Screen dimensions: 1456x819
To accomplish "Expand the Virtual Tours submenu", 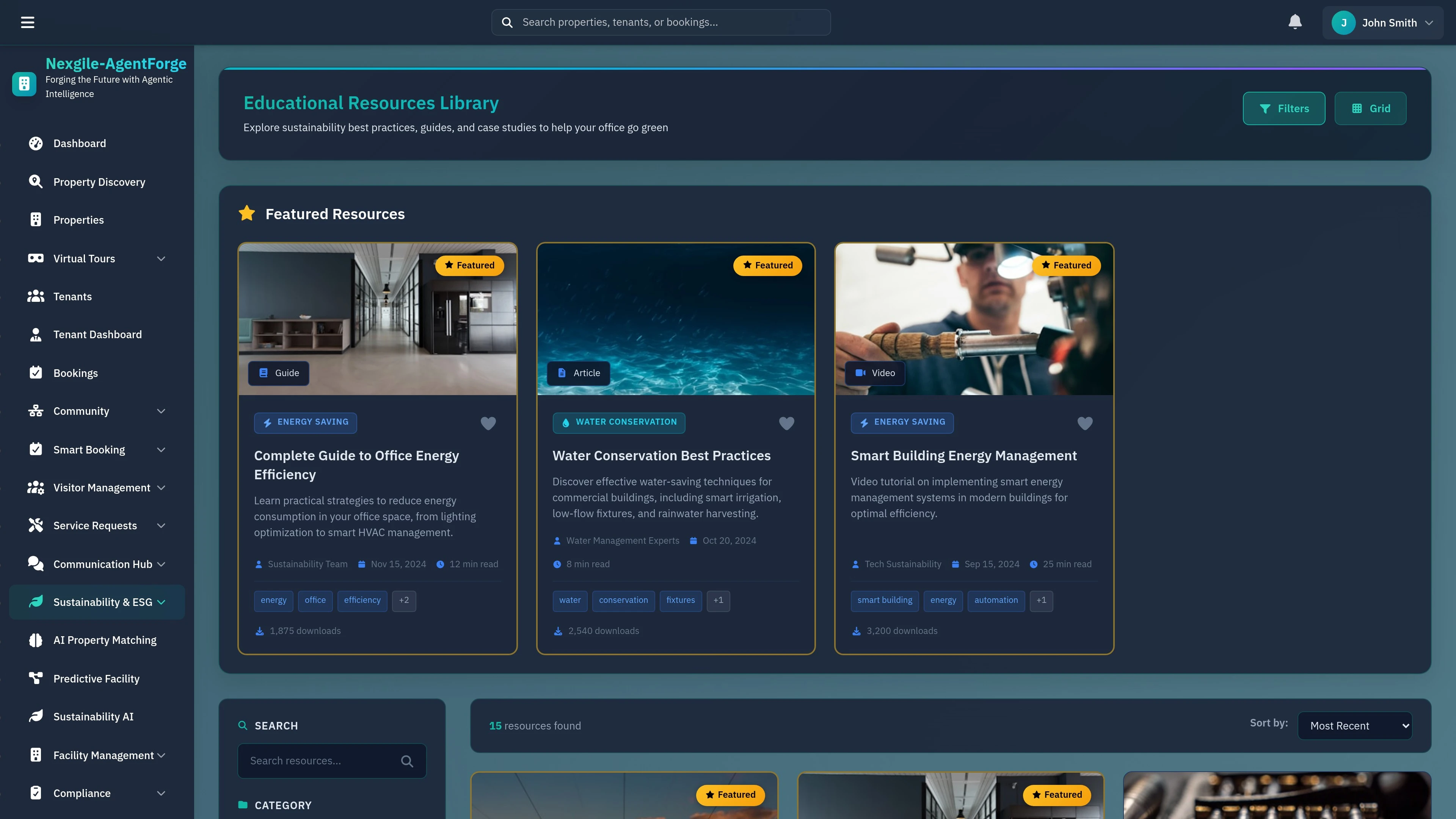I will point(161,259).
